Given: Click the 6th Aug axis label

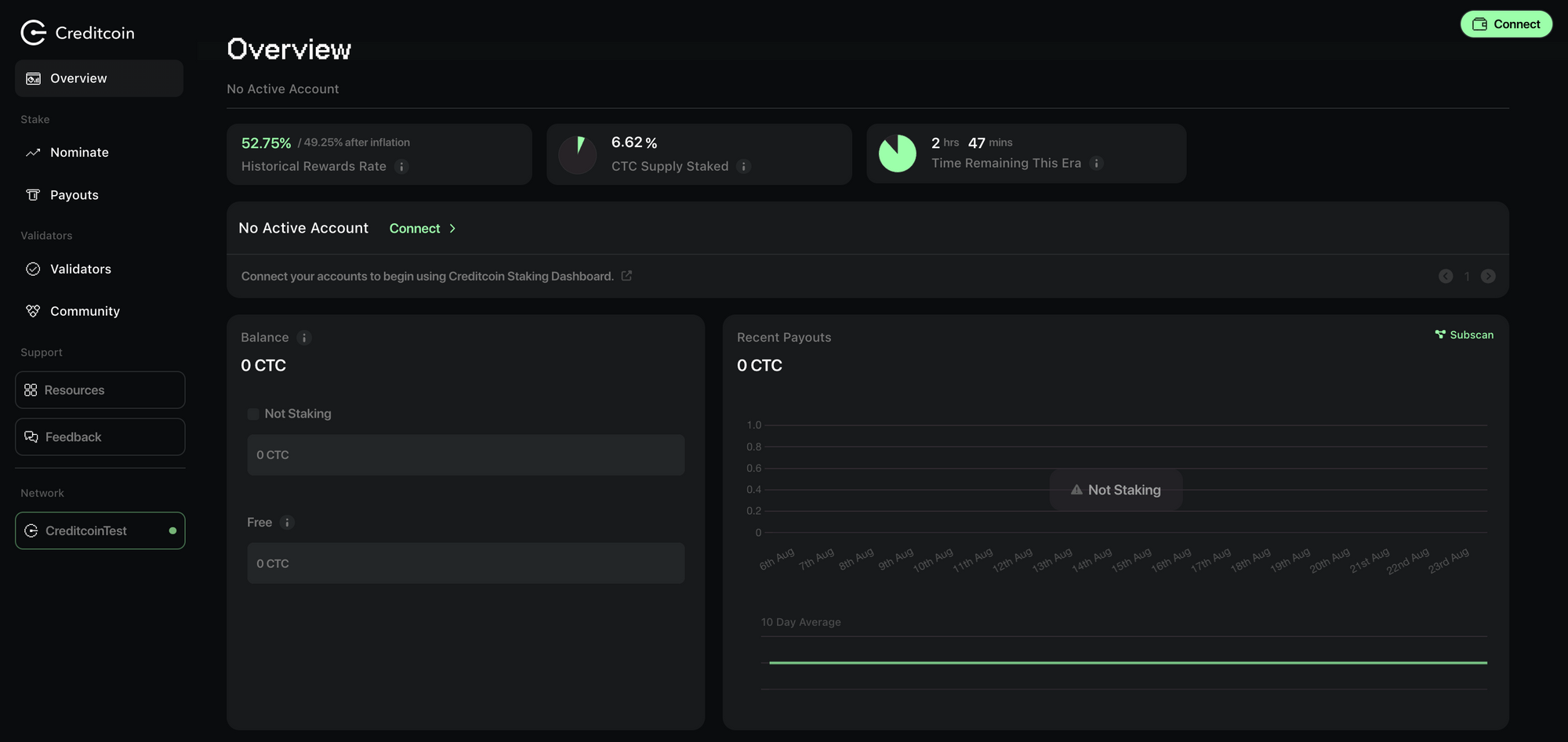Looking at the screenshot, I should [x=777, y=559].
